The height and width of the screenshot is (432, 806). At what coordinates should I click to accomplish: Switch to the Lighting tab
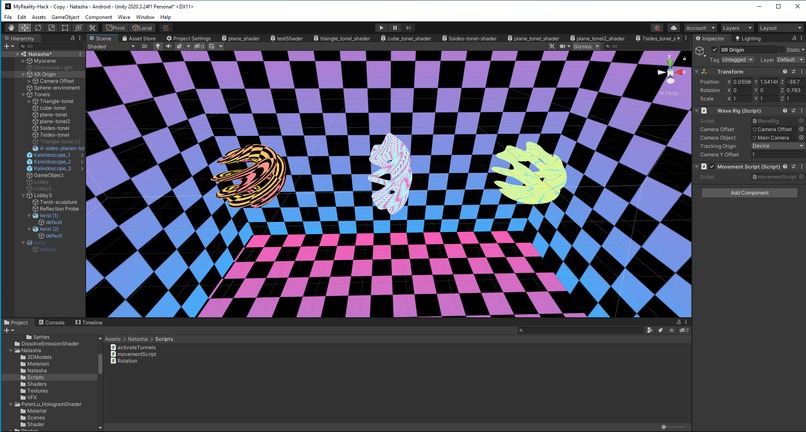[x=748, y=39]
